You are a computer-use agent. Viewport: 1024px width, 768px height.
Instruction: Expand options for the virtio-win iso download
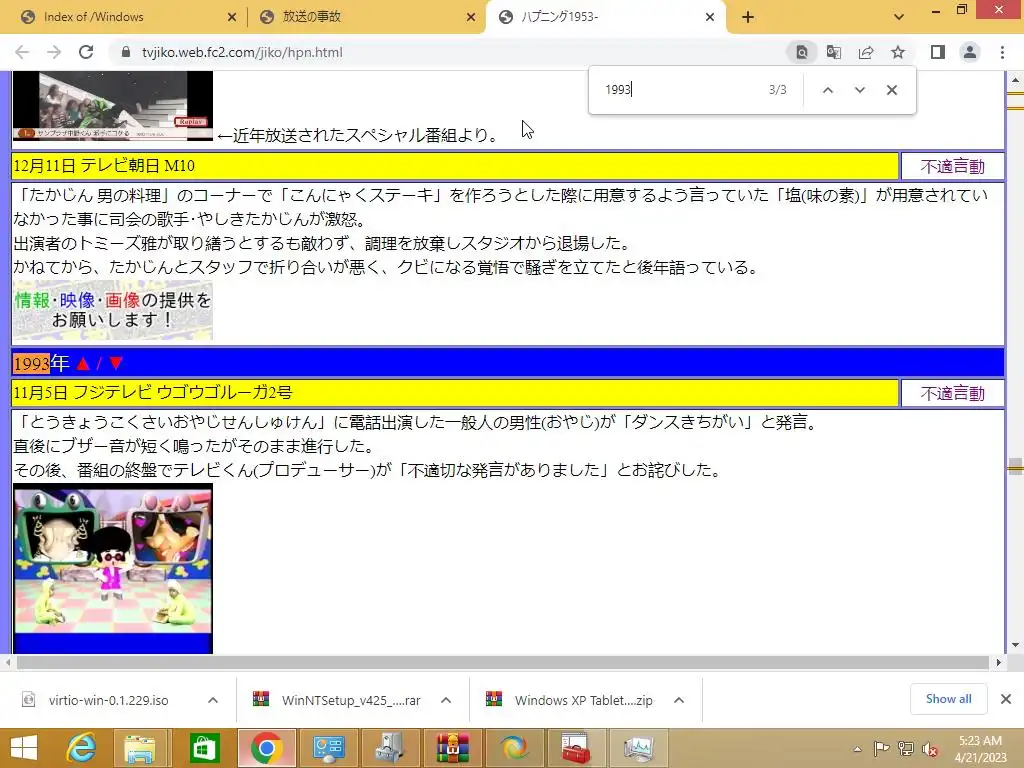pyautogui.click(x=213, y=700)
